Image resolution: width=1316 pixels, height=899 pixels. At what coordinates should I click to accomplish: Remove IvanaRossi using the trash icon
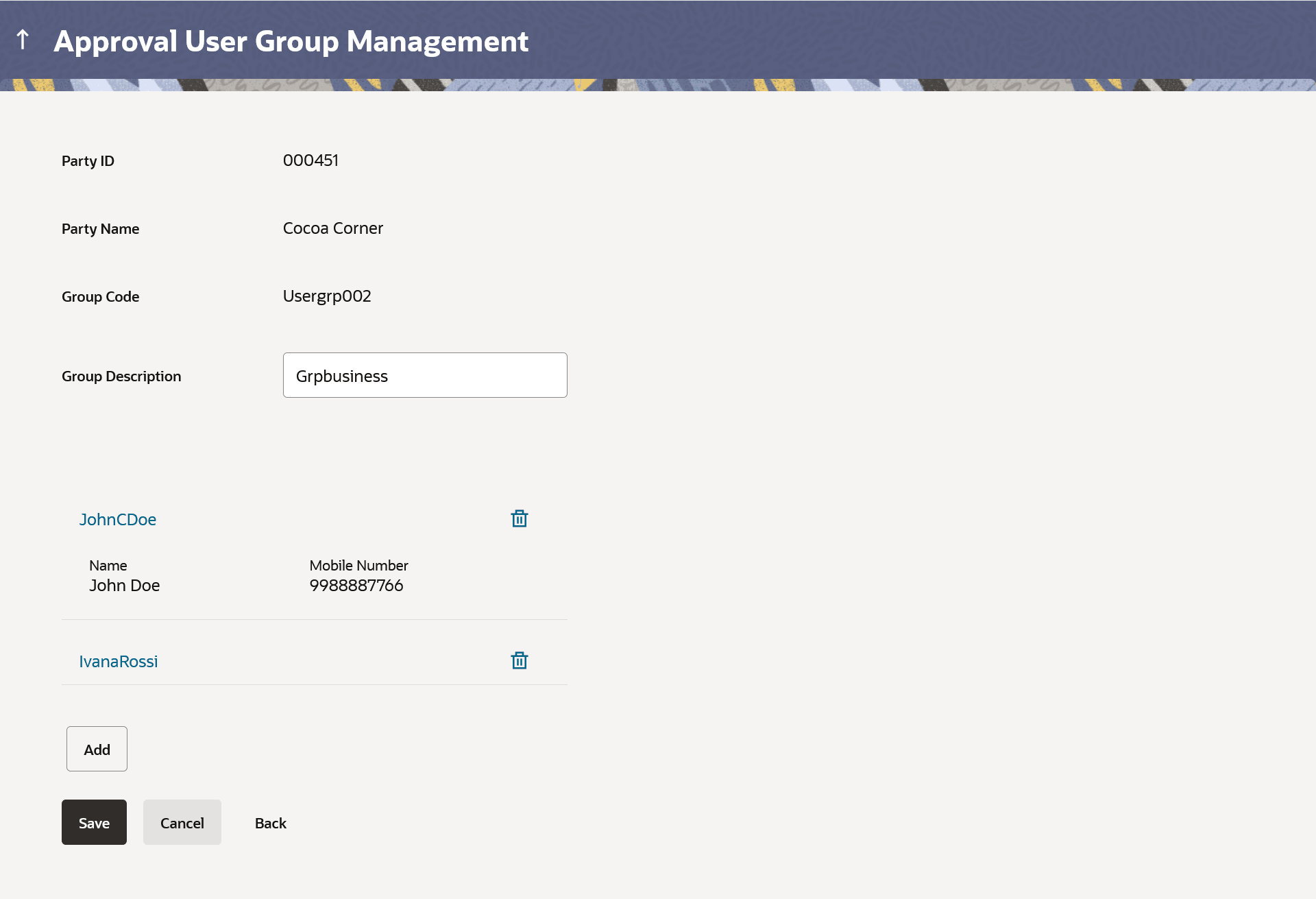(x=520, y=661)
